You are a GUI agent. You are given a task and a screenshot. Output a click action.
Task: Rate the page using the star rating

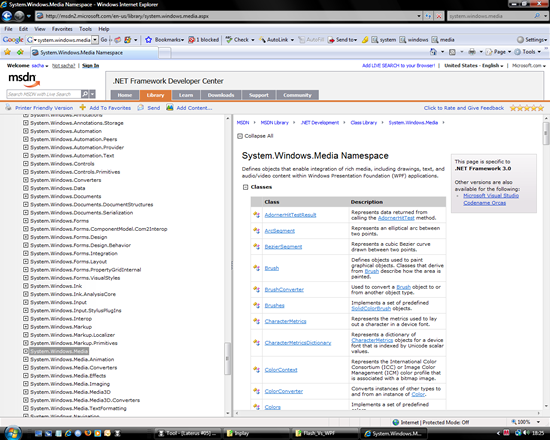point(526,108)
